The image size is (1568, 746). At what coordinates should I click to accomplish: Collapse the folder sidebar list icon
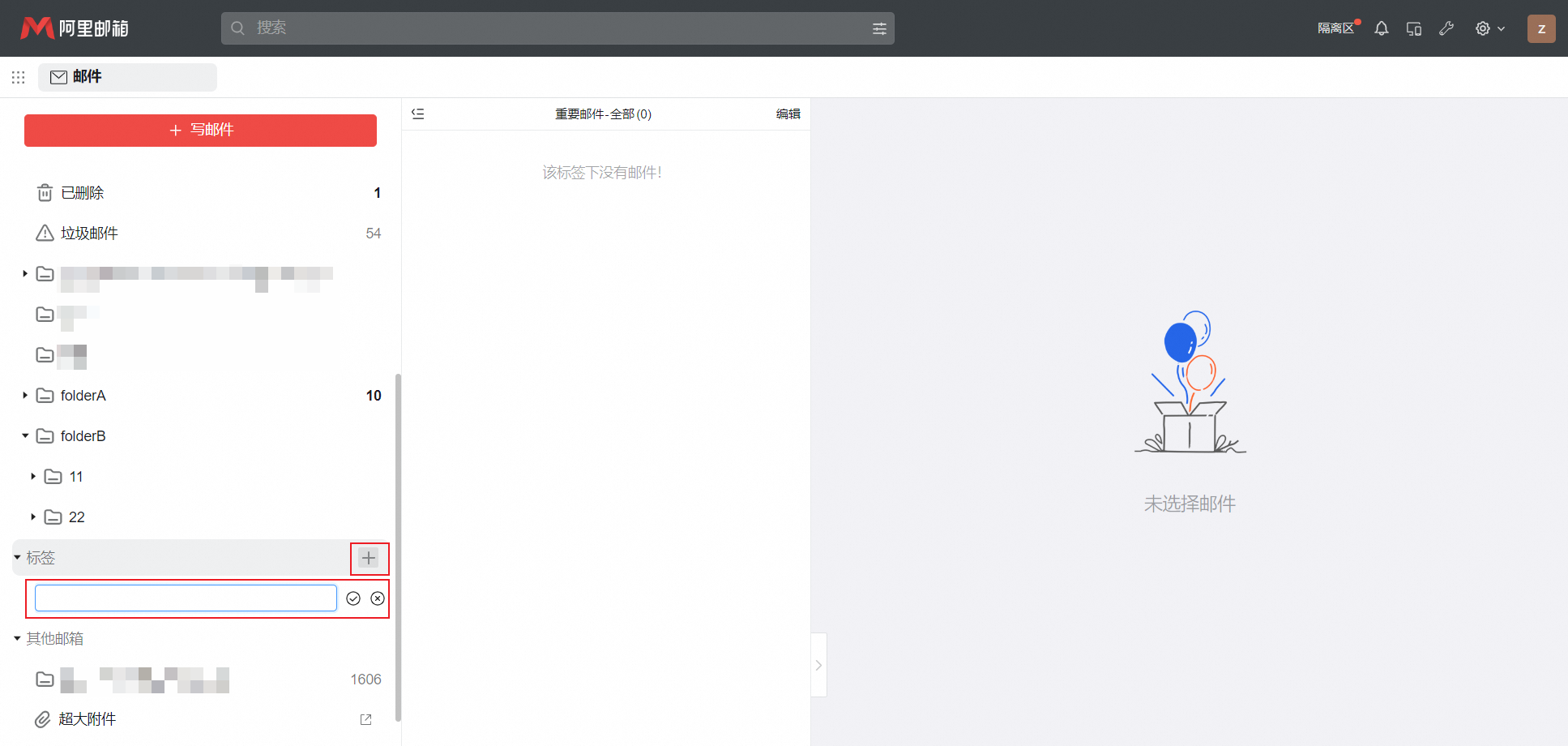pyautogui.click(x=418, y=114)
